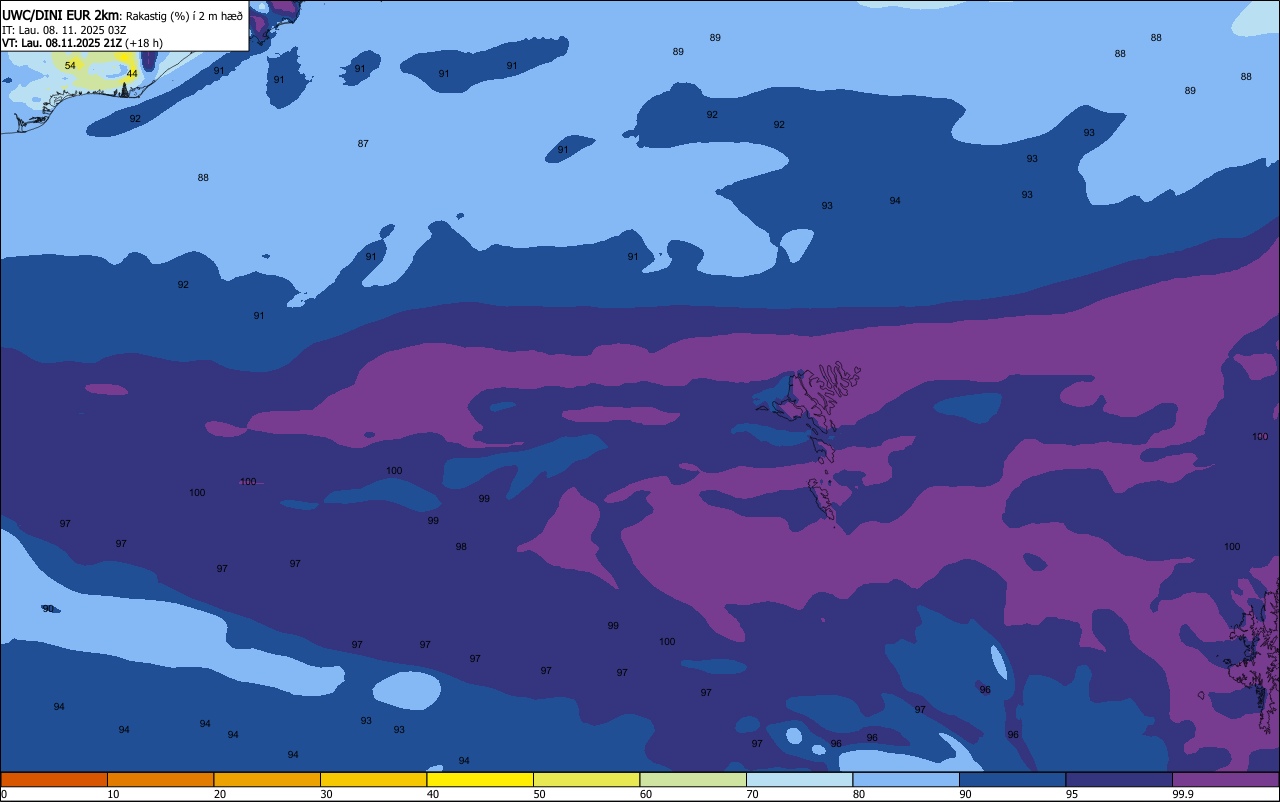Click the dark indigo 95–99.9 legend swatch
This screenshot has height=802, width=1280.
click(1119, 779)
